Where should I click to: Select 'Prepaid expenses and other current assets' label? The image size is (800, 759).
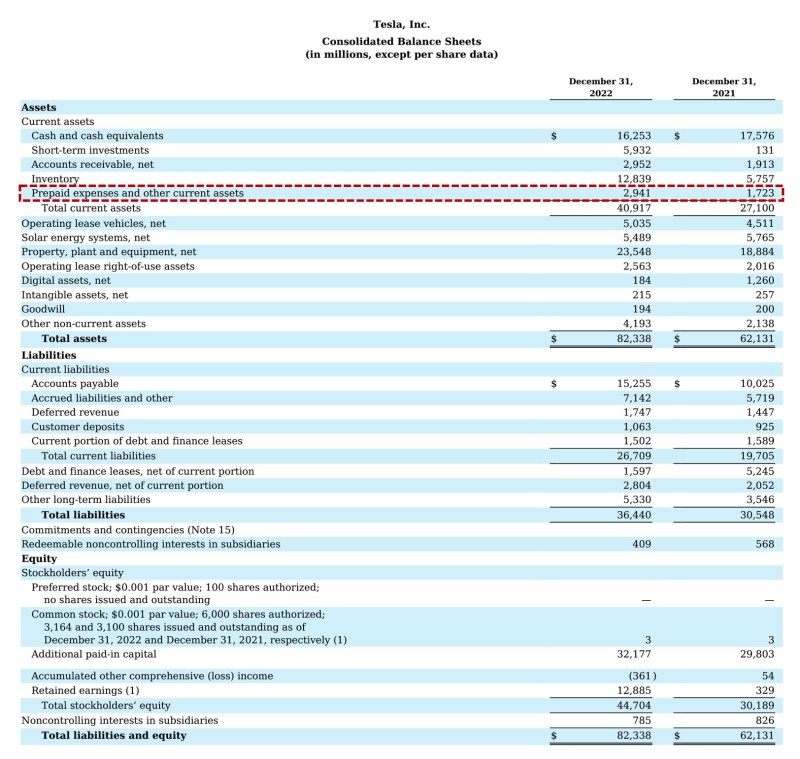137,193
